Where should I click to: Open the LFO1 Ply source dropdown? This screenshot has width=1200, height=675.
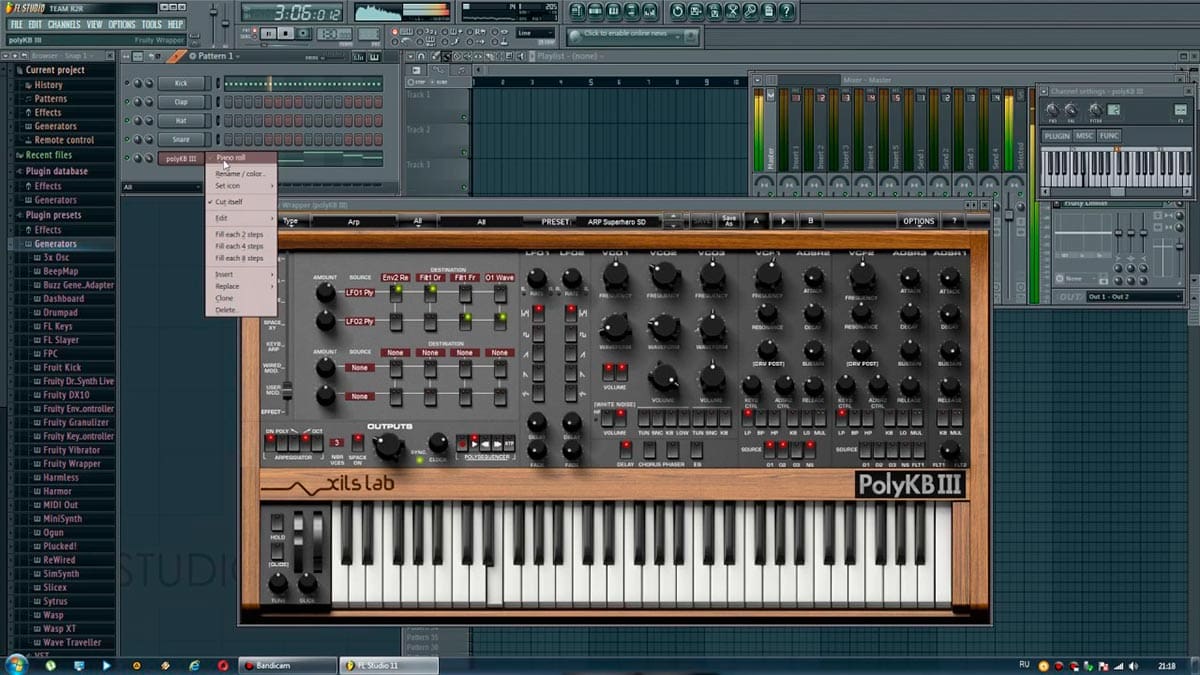[360, 293]
